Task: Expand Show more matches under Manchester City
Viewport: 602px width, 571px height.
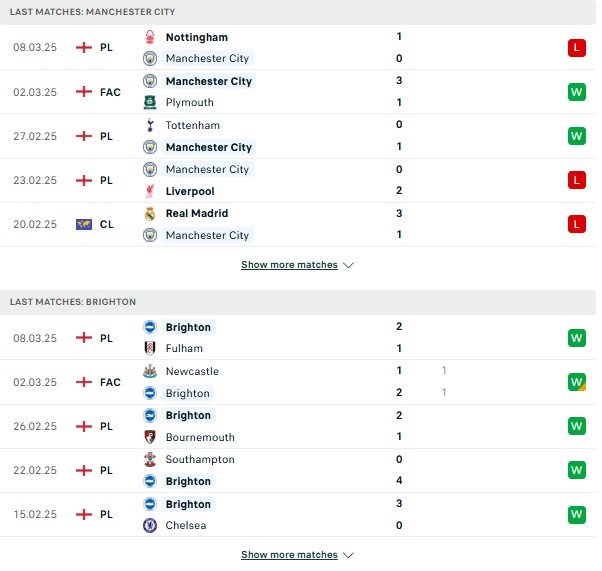Action: [289, 265]
